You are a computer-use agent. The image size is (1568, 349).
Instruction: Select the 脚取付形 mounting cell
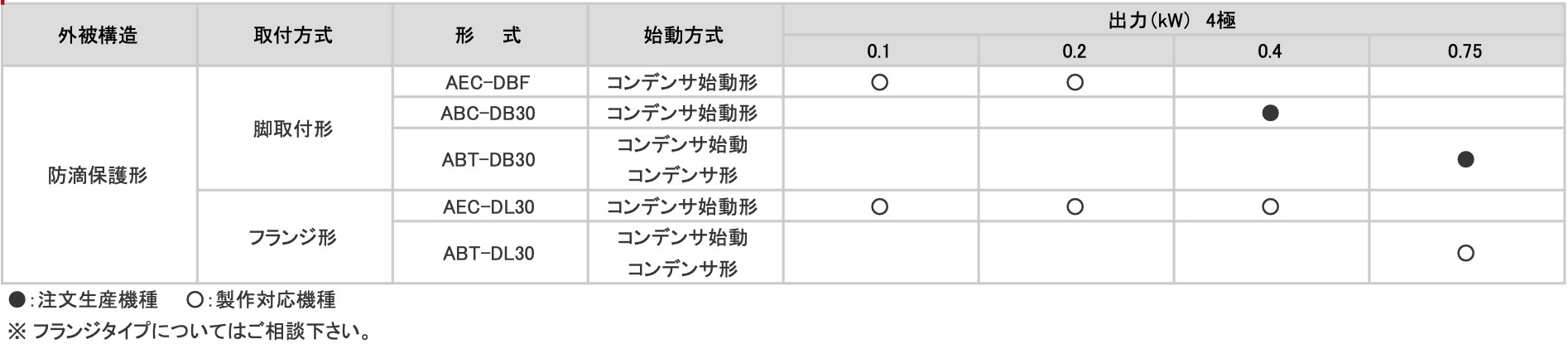click(x=293, y=128)
